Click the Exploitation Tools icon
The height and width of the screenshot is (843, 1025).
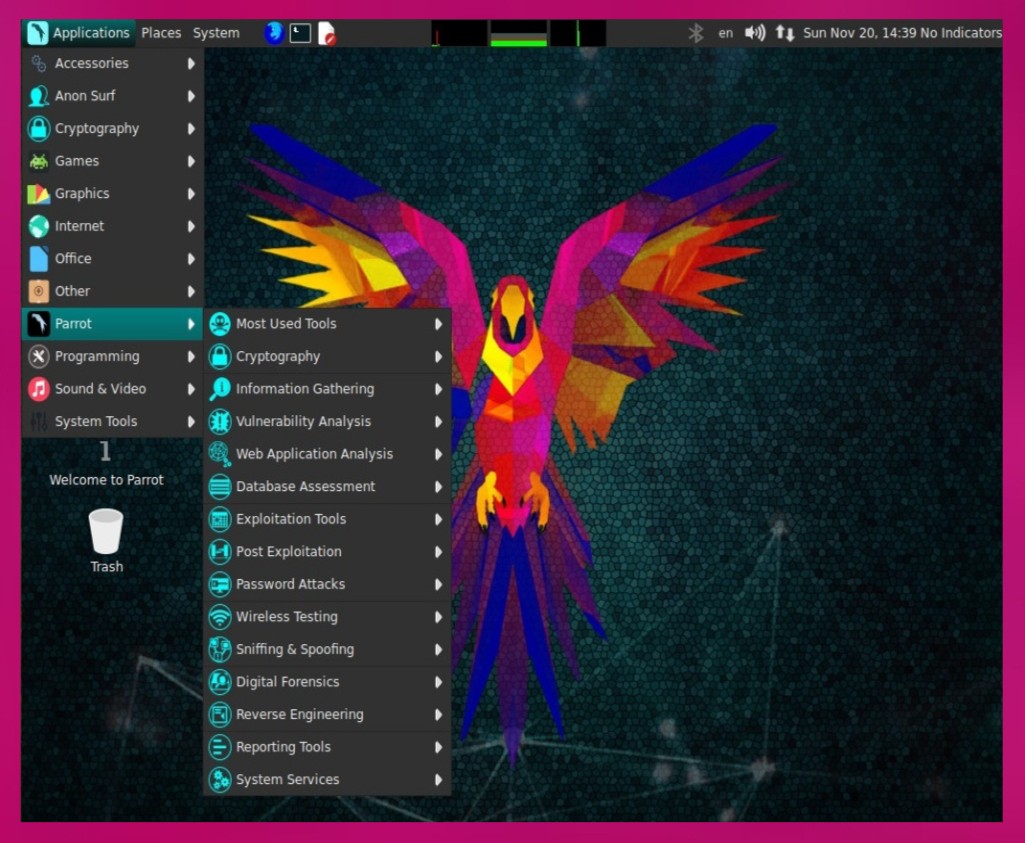[220, 520]
